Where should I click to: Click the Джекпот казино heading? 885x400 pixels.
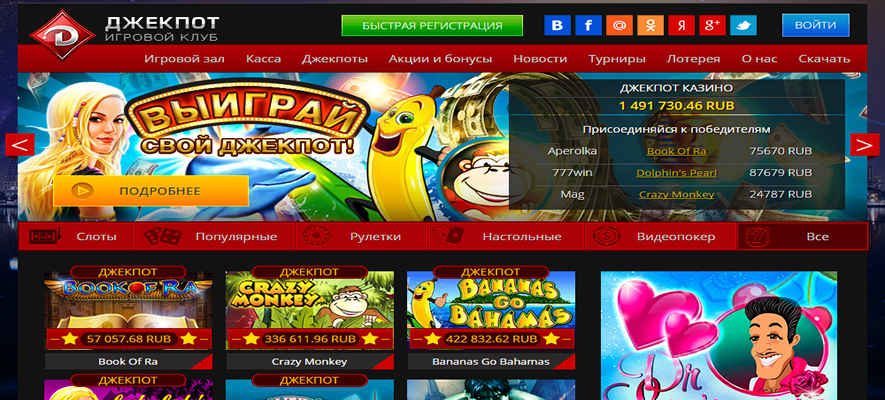pos(677,88)
